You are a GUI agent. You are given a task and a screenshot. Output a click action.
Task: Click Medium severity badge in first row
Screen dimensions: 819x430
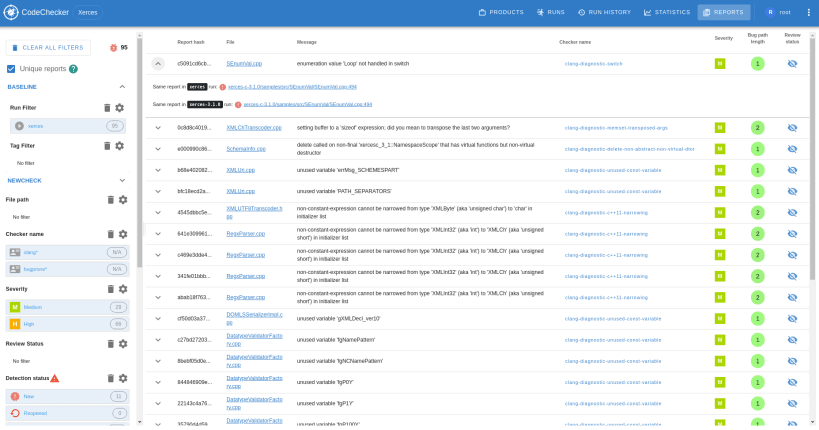[x=720, y=64]
